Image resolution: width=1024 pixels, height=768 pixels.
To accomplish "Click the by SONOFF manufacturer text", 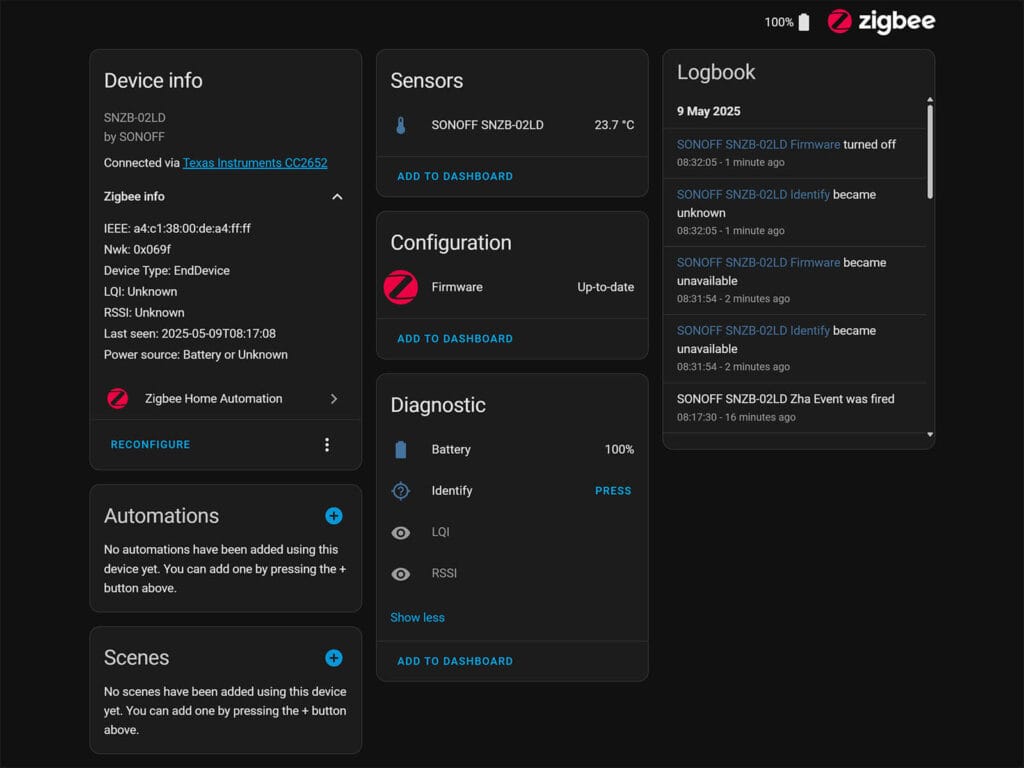I will point(134,136).
